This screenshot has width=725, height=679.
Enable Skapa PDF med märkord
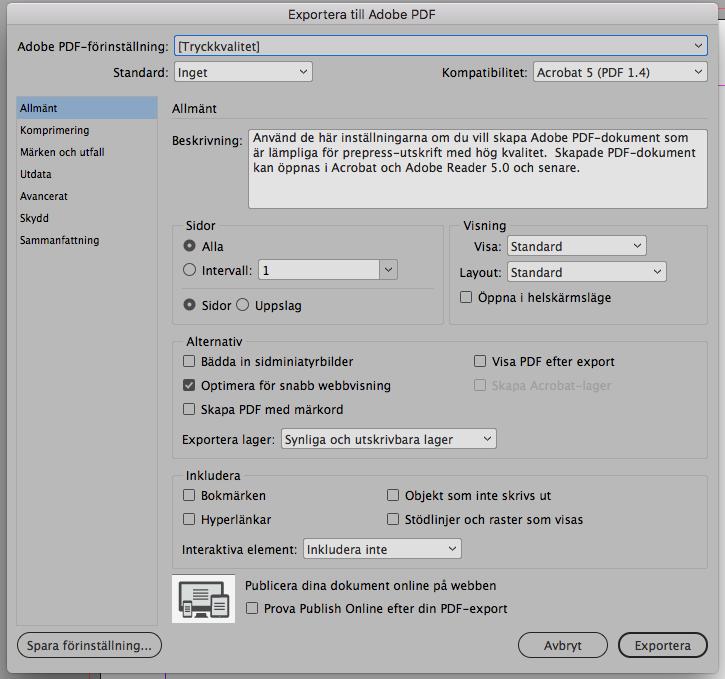pyautogui.click(x=189, y=409)
